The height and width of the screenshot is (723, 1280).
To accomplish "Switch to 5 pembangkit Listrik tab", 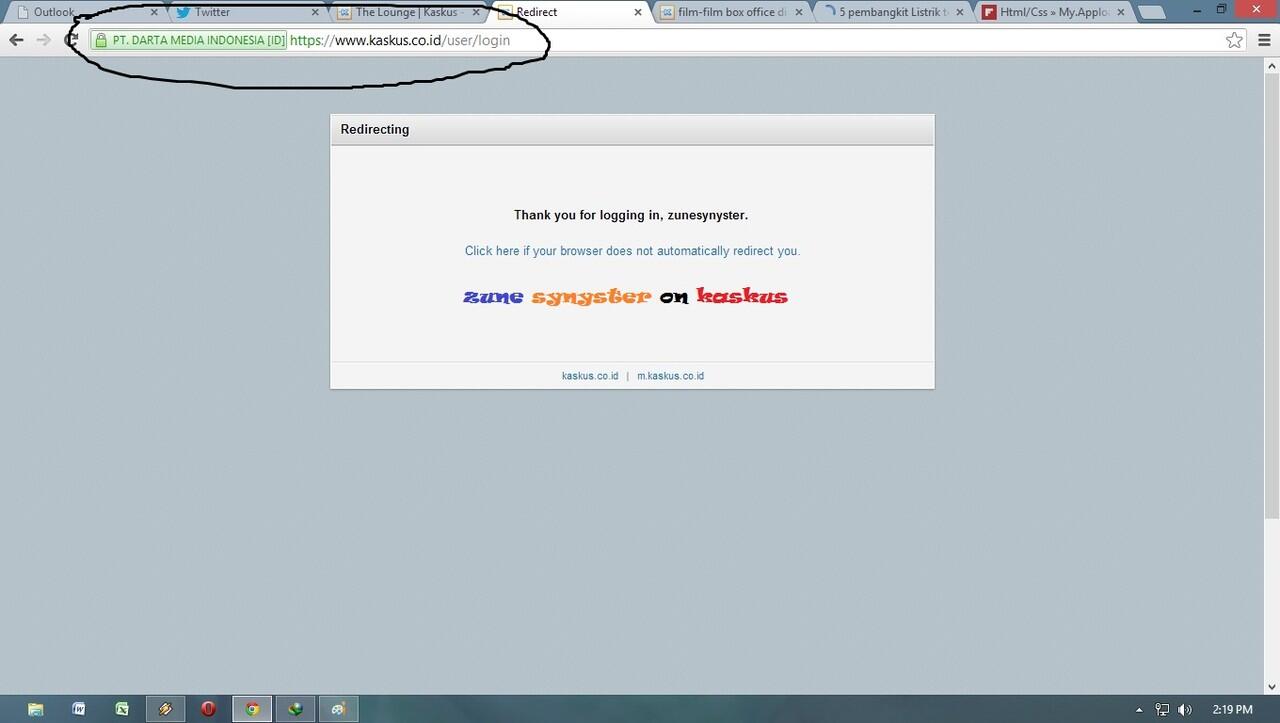I will 890,12.
